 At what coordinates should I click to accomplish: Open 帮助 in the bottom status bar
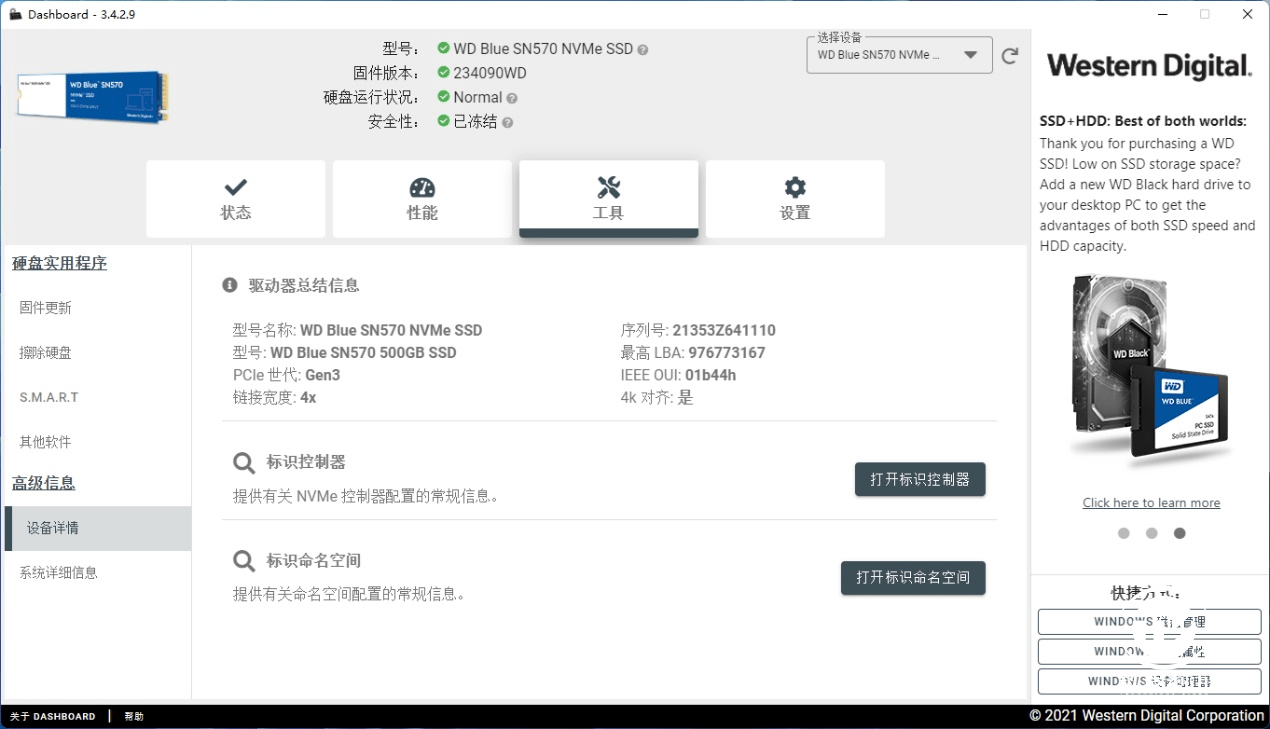[x=133, y=716]
